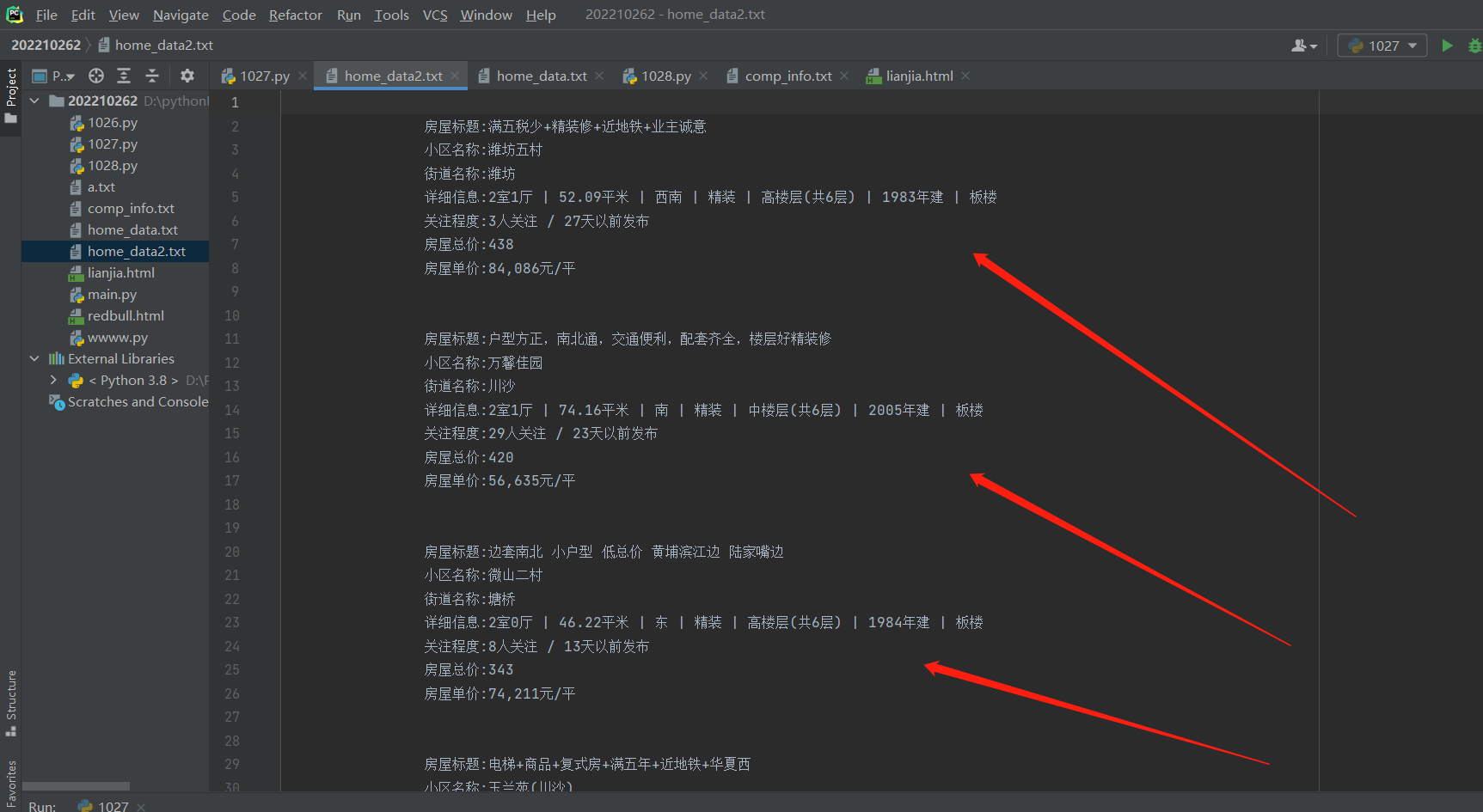Click the text 房屋单价:74,211元/平
The height and width of the screenshot is (812, 1483).
coord(499,693)
